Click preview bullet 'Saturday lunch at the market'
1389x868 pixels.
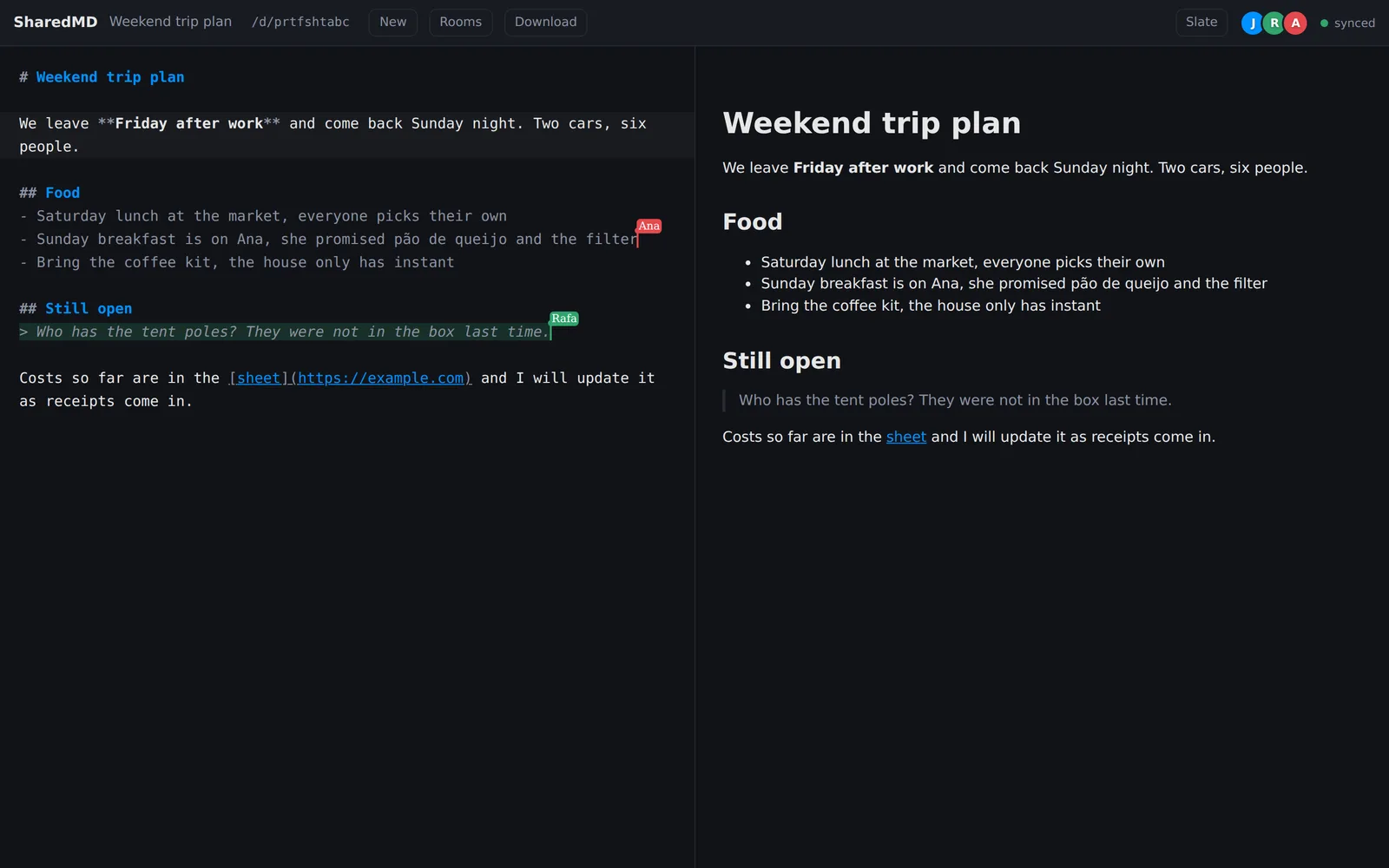tap(963, 262)
